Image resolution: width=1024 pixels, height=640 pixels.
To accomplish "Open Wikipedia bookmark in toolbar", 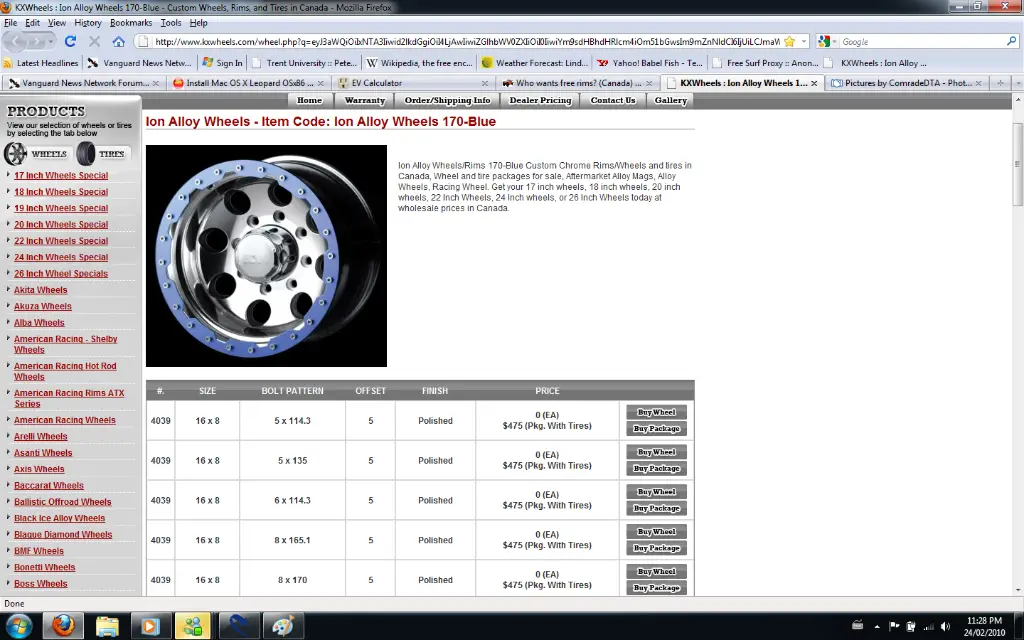I will pos(419,63).
